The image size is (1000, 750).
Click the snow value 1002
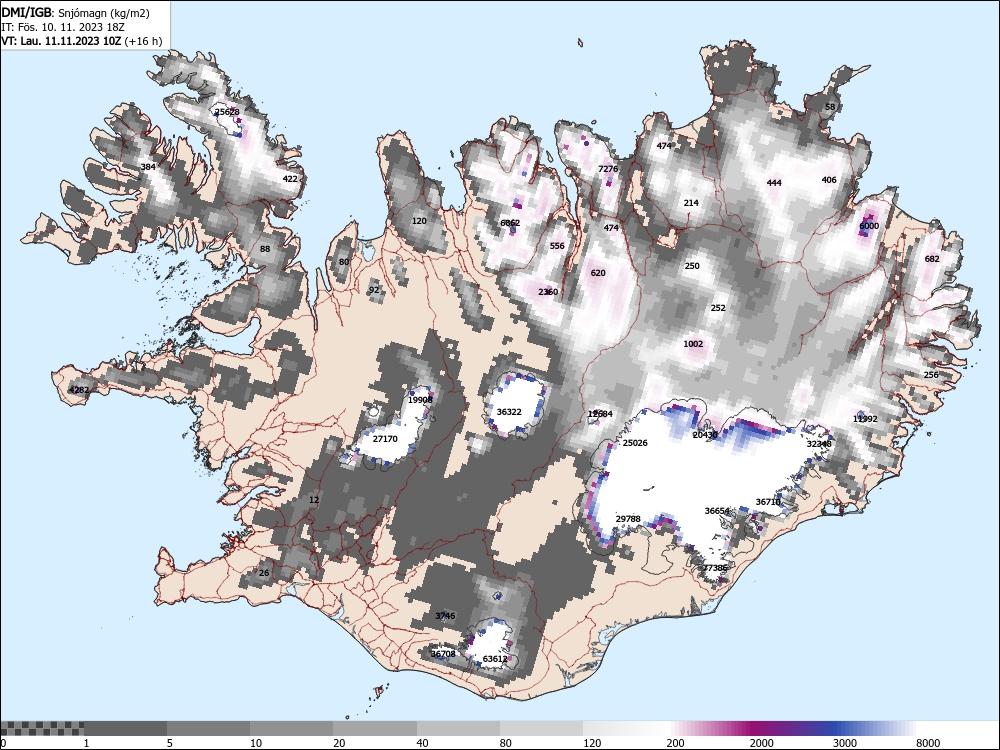click(693, 343)
